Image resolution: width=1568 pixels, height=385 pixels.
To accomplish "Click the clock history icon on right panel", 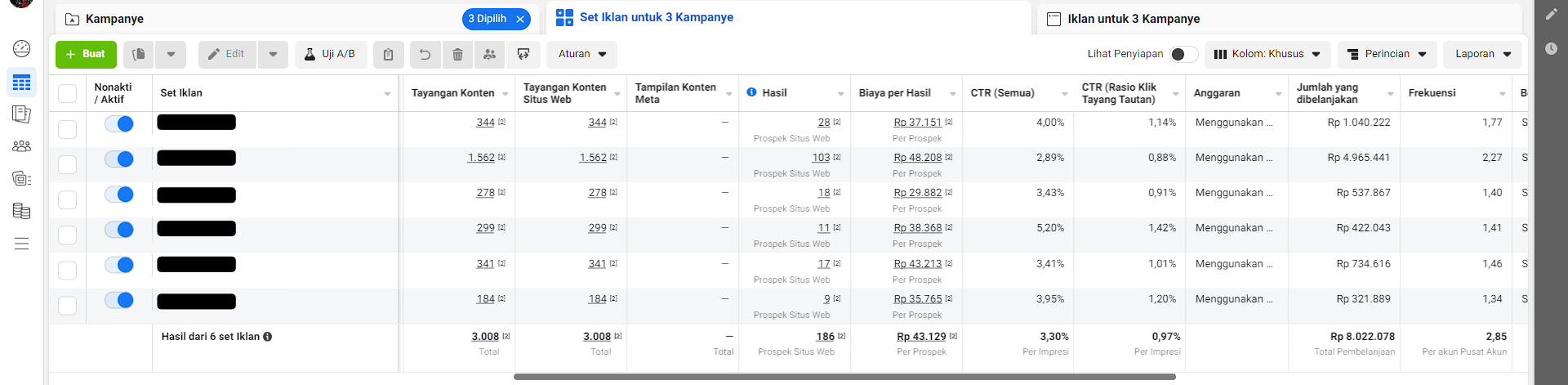I will (1551, 49).
